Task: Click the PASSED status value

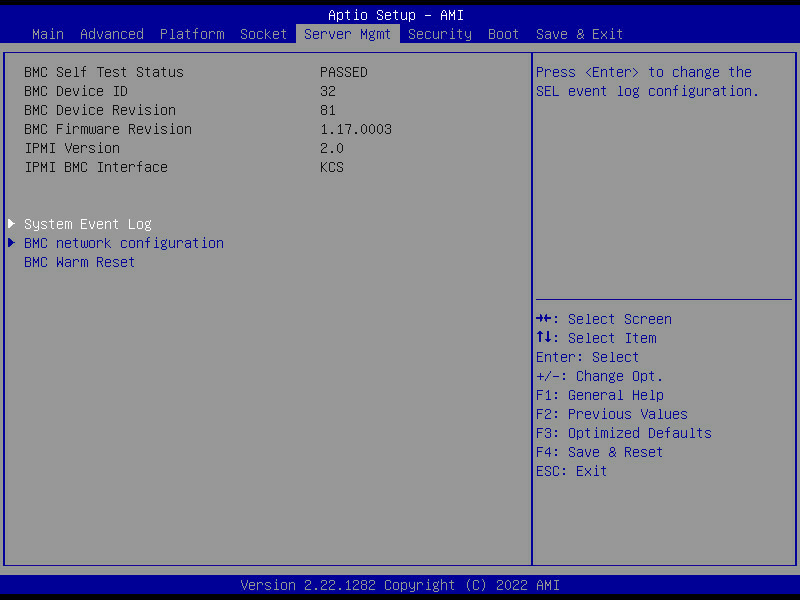Action: tap(344, 72)
